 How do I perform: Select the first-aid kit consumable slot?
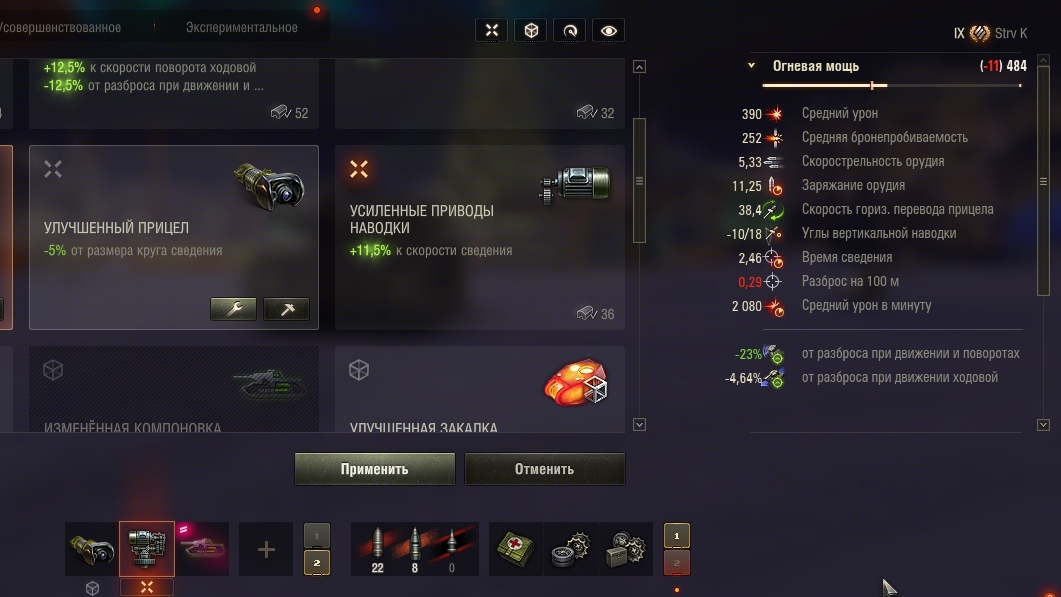pos(515,549)
